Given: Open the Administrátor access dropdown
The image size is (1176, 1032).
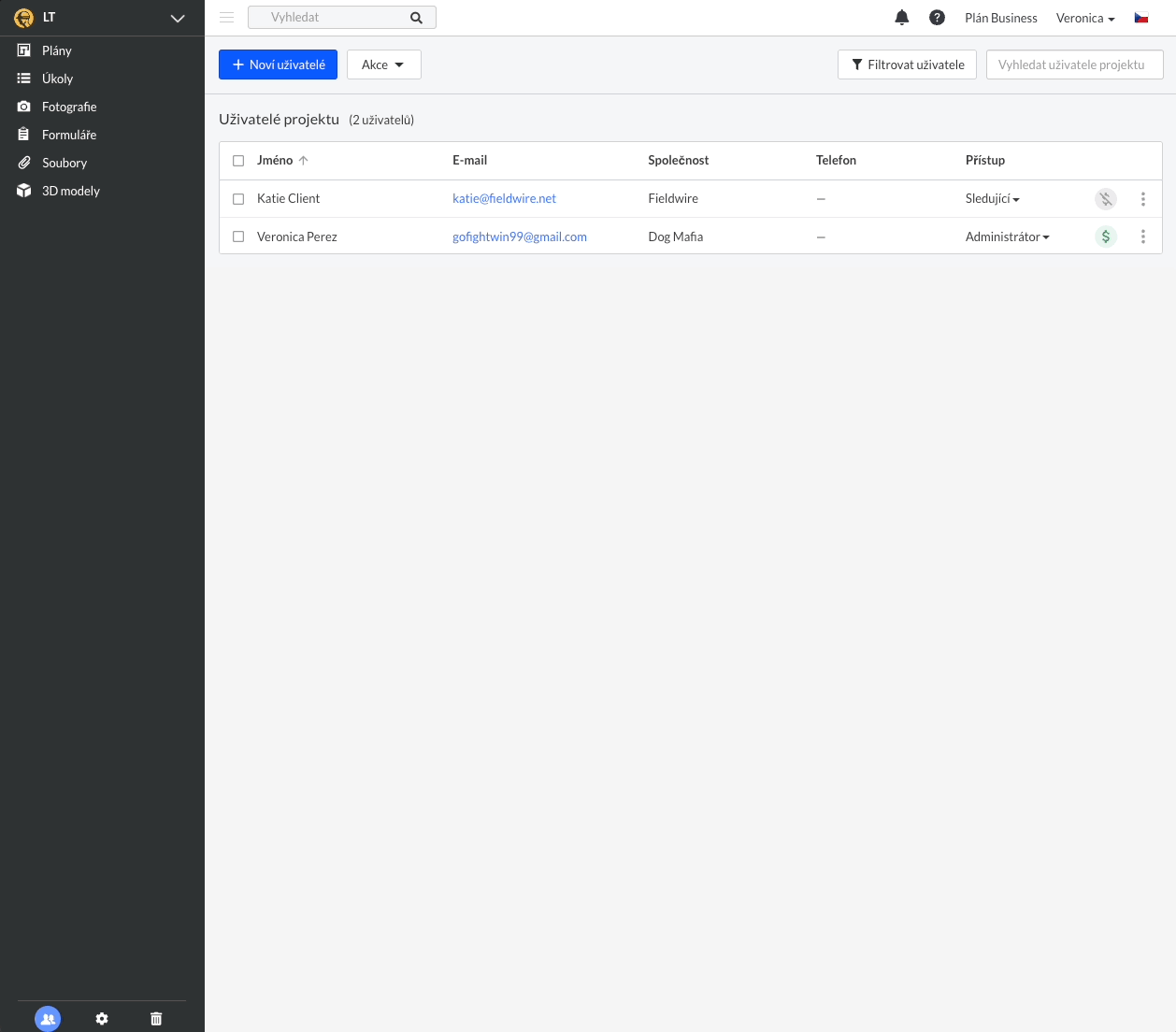Looking at the screenshot, I should (x=1007, y=237).
